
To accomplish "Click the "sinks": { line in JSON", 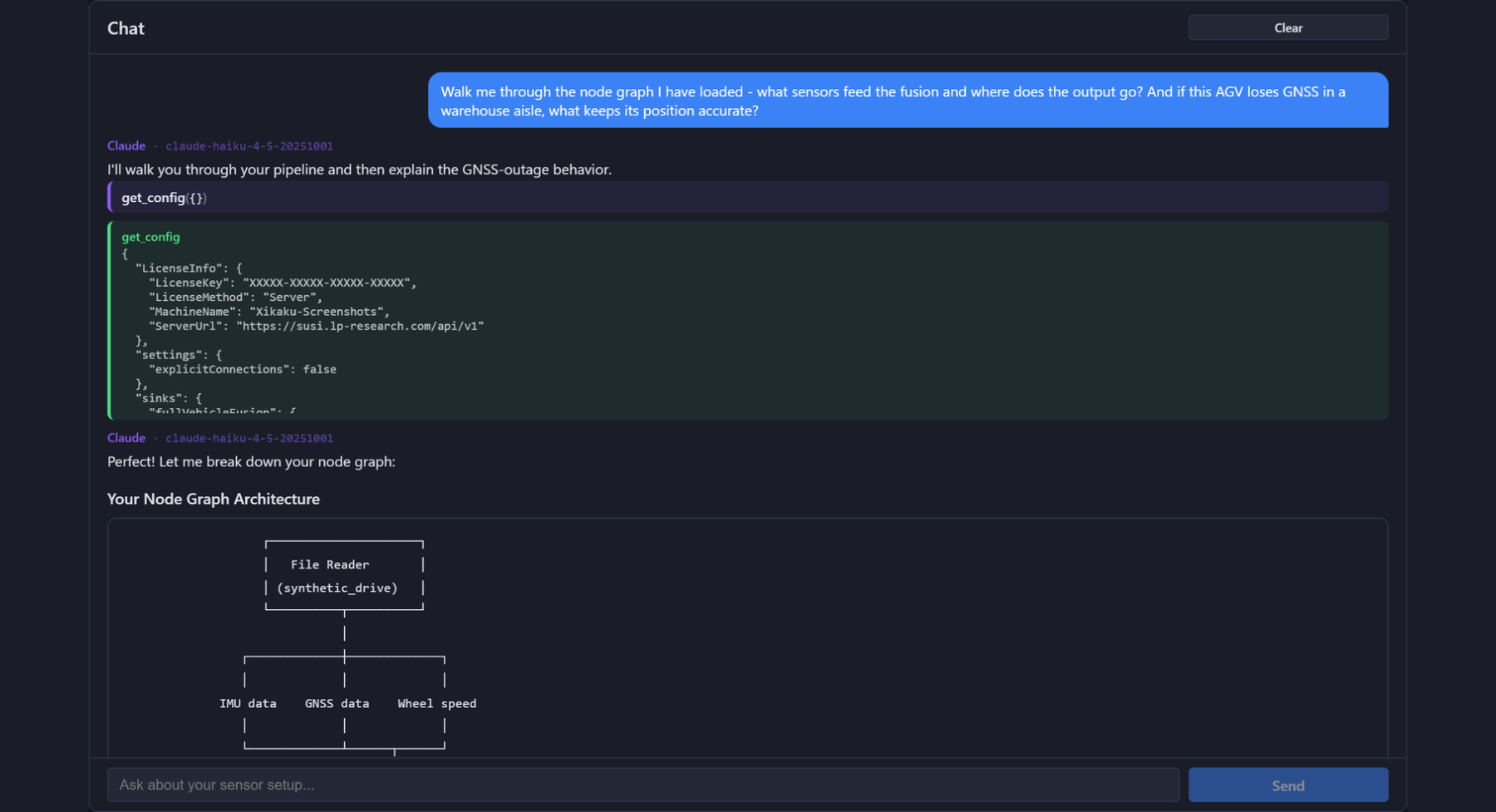I will click(x=169, y=398).
